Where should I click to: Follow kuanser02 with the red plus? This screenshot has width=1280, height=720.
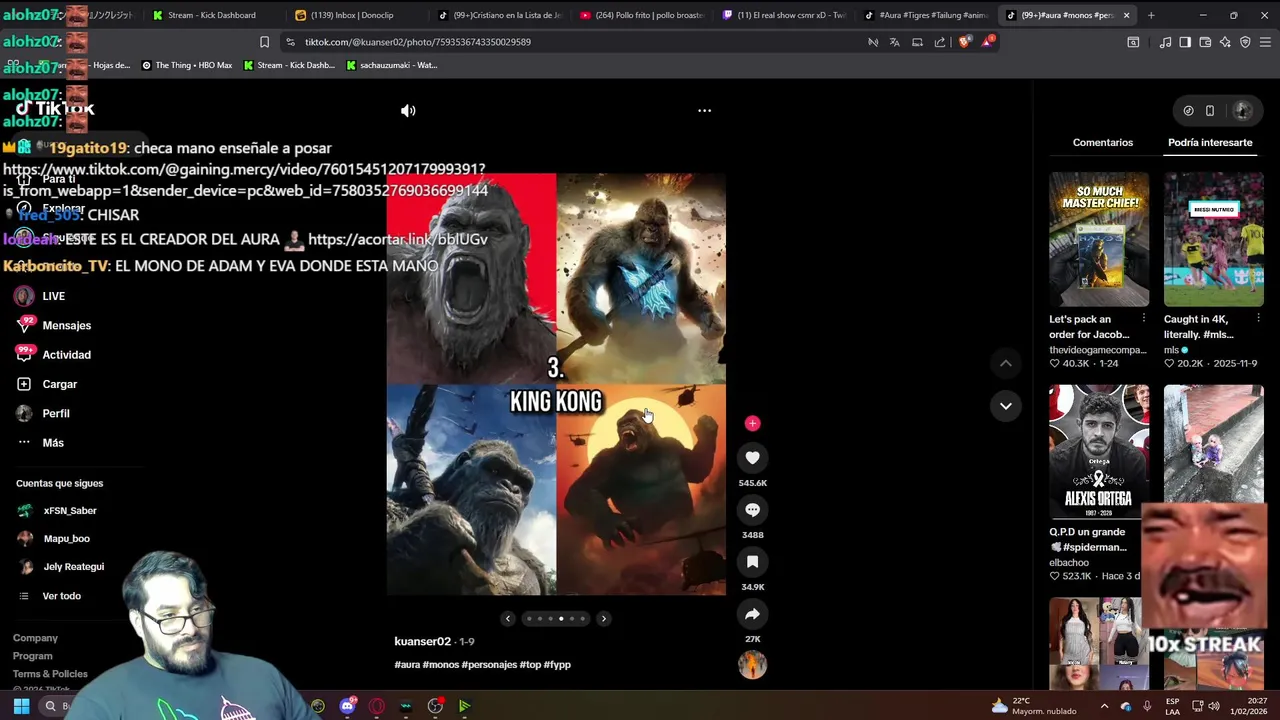point(753,424)
